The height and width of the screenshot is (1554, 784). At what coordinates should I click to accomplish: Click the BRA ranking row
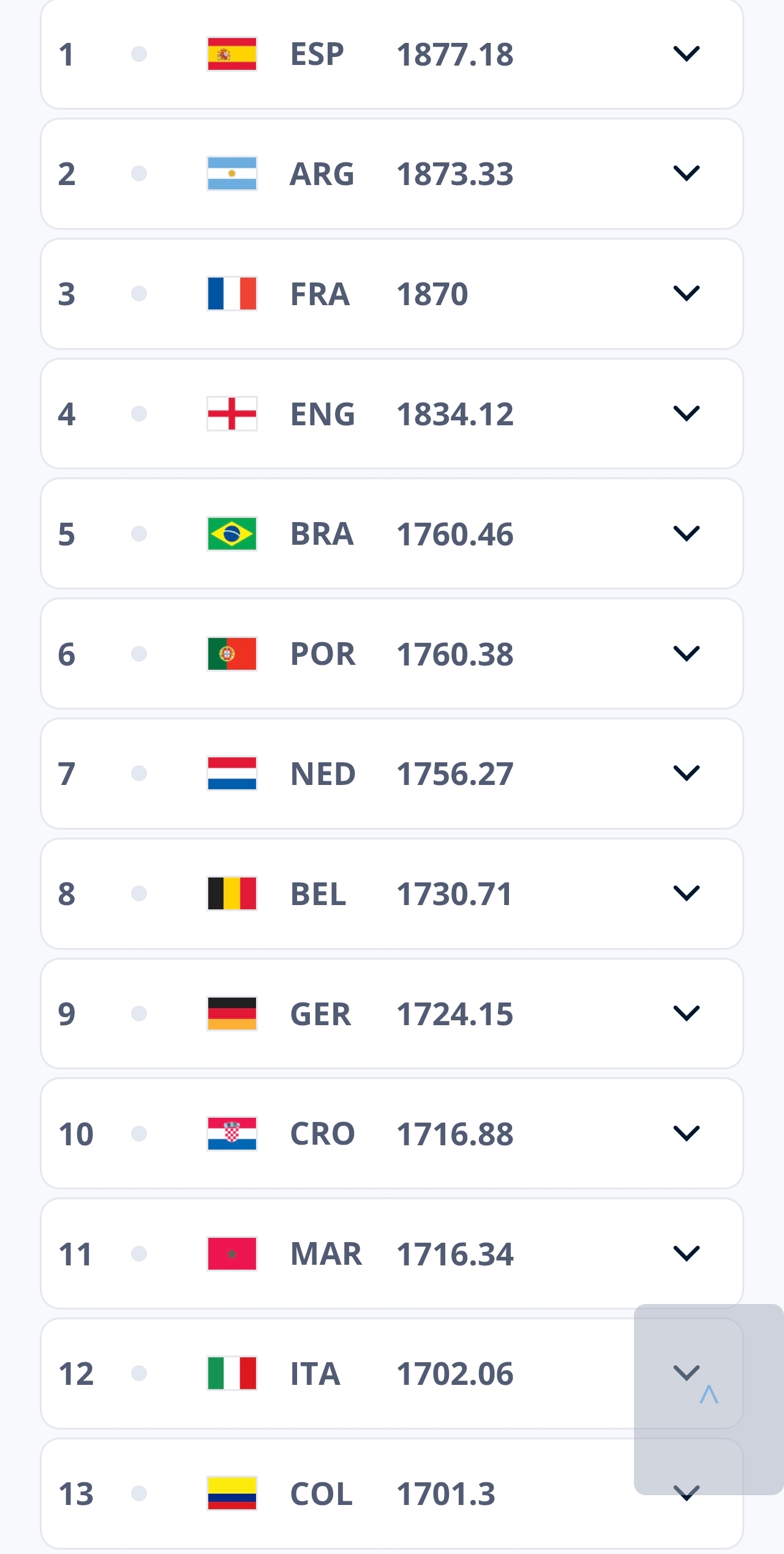click(x=392, y=533)
